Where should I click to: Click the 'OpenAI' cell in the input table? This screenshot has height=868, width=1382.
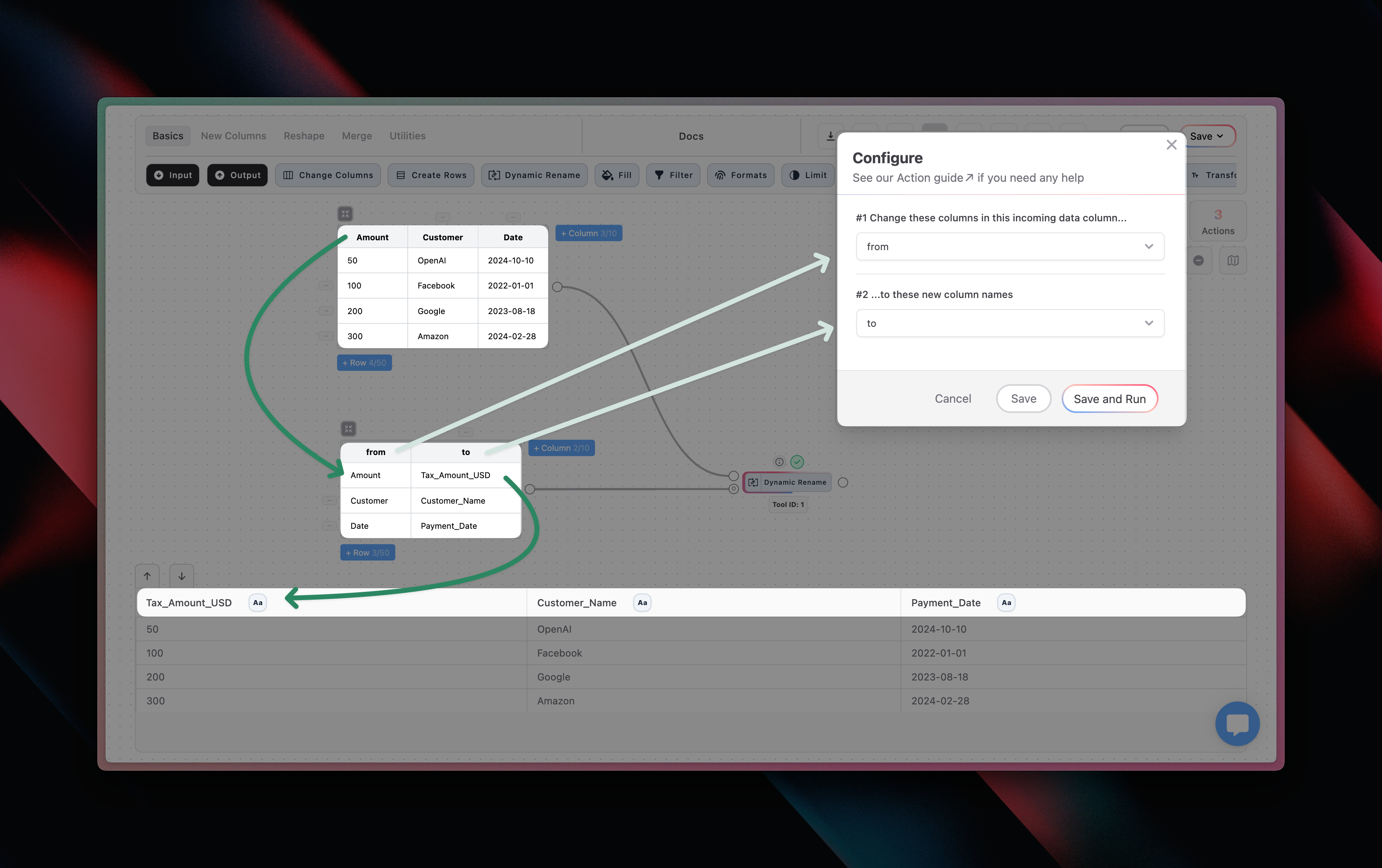(442, 260)
